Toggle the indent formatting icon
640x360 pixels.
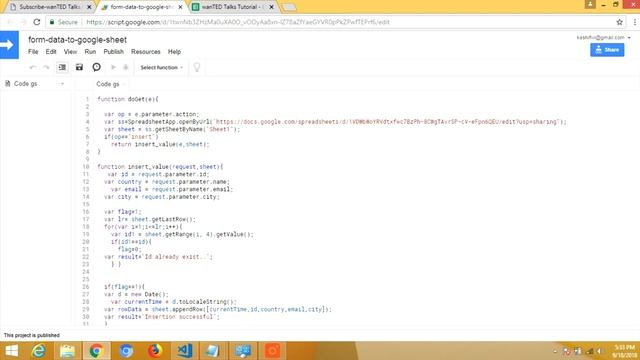(62, 67)
